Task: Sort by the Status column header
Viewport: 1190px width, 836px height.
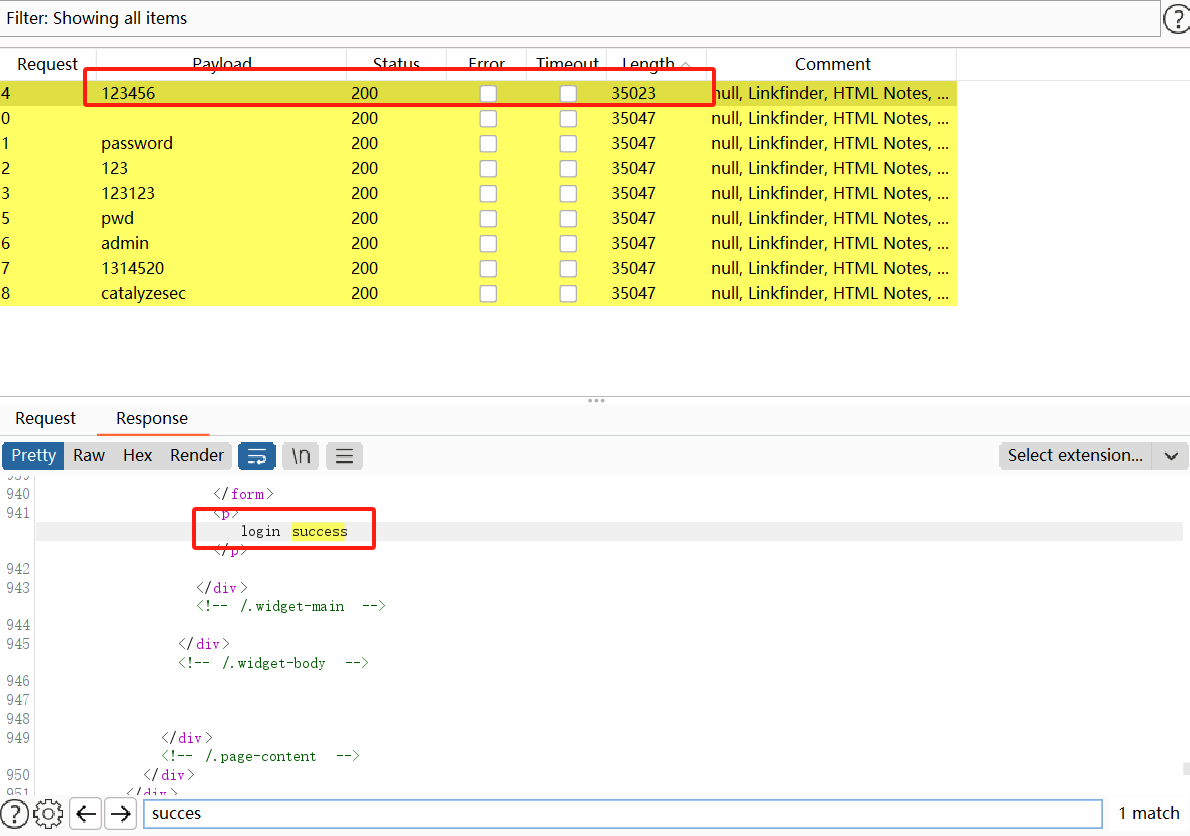Action: pyautogui.click(x=396, y=64)
